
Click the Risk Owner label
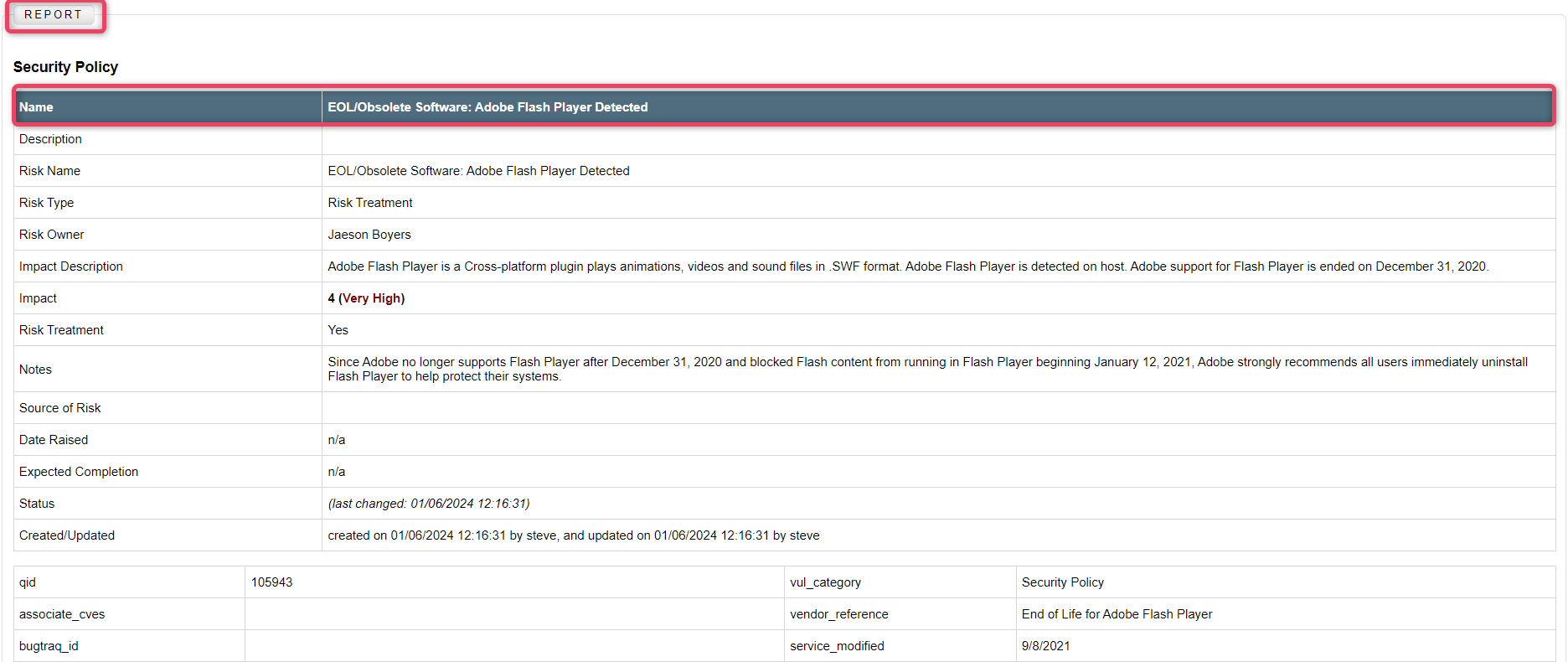coord(51,235)
